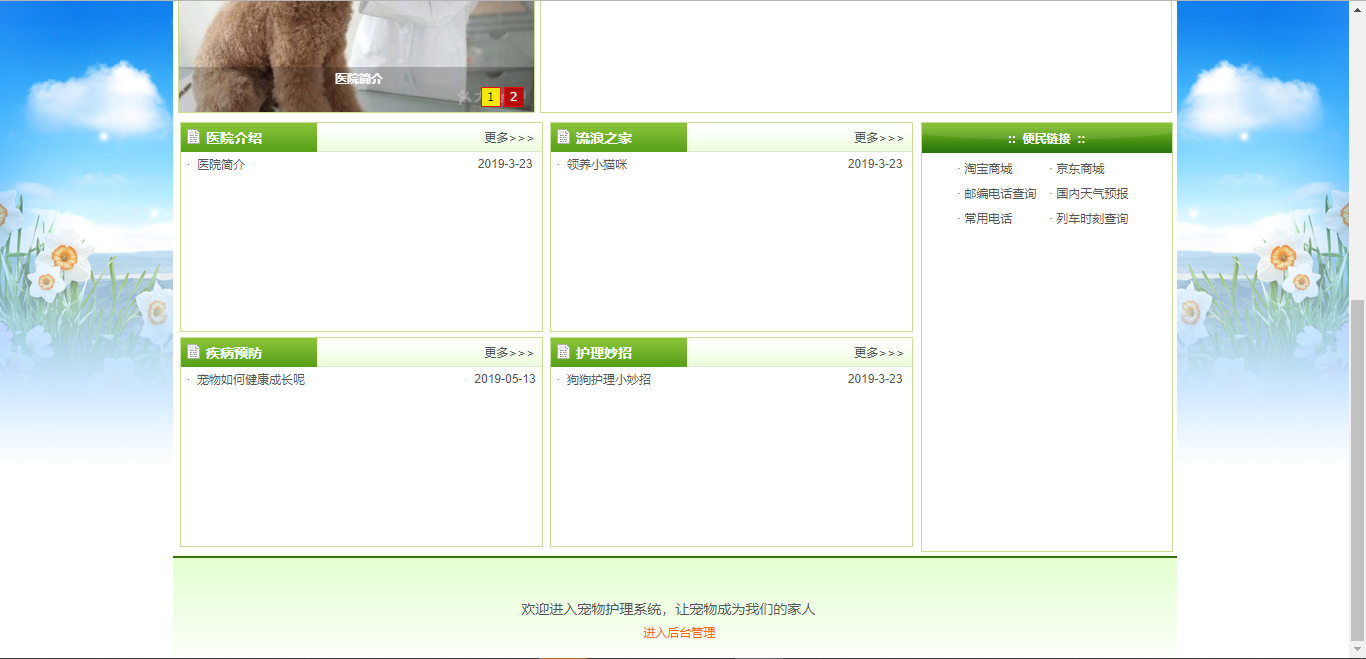Open the 宠物如何健康成长呢 article
1366x659 pixels.
point(251,380)
